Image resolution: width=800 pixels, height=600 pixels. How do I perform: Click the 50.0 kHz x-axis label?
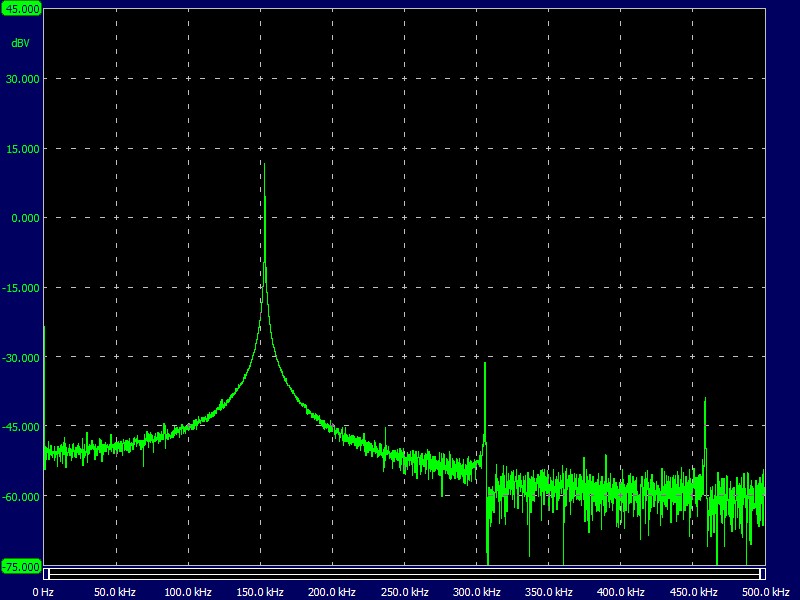(x=115, y=592)
